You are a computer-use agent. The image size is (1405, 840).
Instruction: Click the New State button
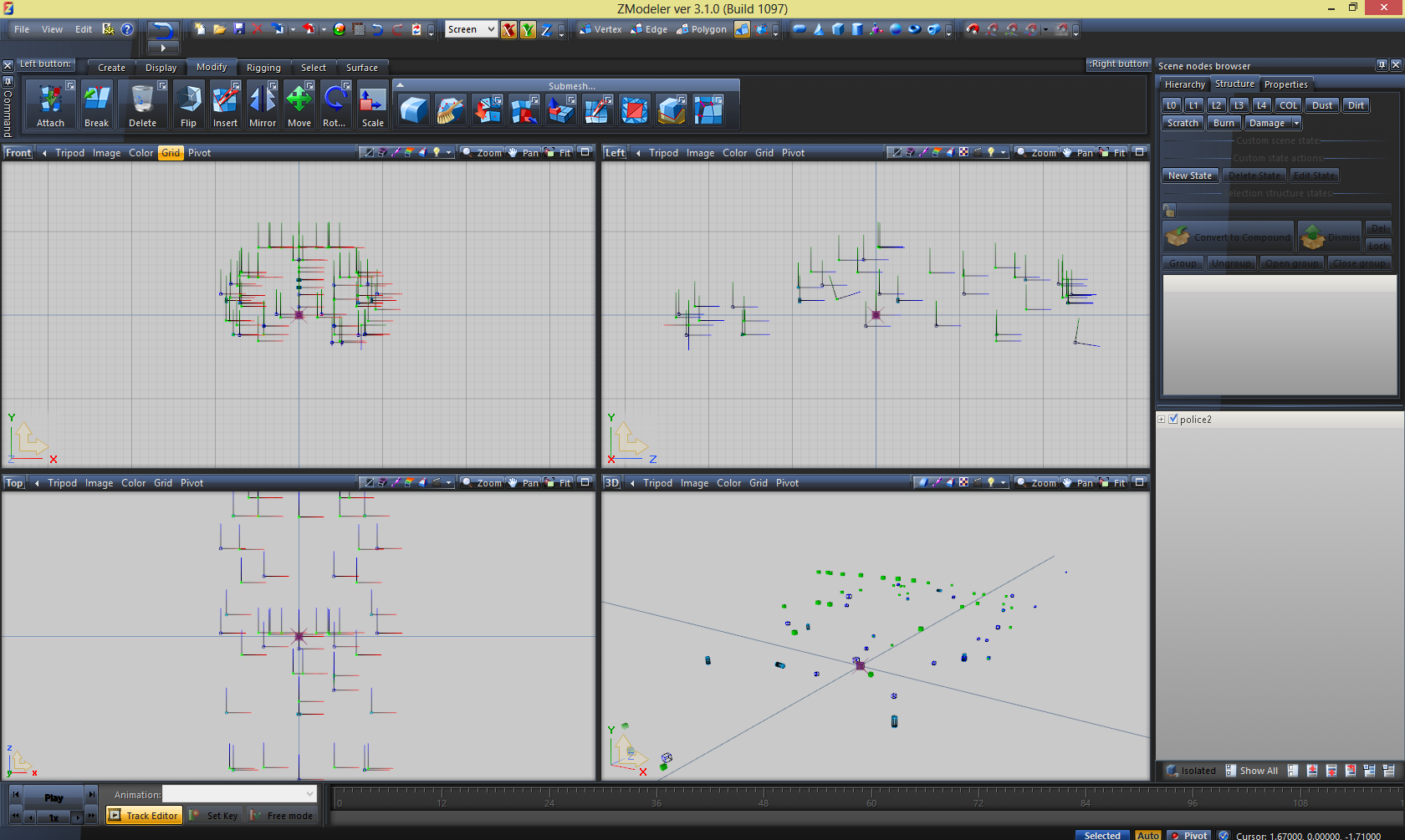click(1189, 176)
